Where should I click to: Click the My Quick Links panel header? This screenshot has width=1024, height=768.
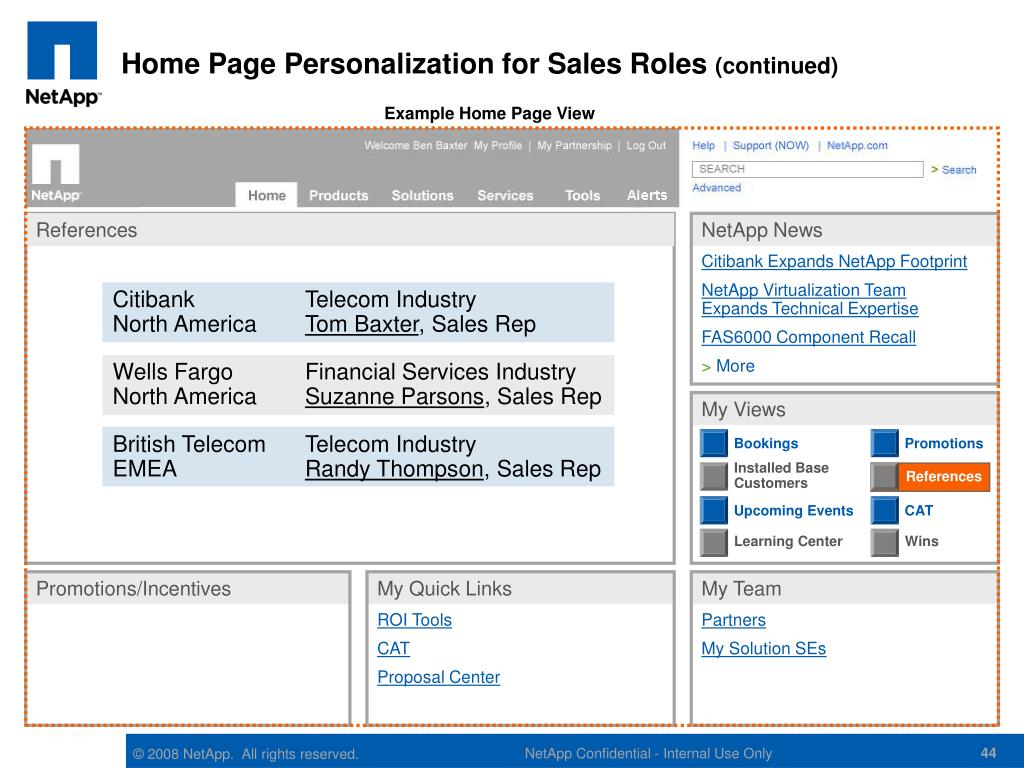pyautogui.click(x=520, y=589)
